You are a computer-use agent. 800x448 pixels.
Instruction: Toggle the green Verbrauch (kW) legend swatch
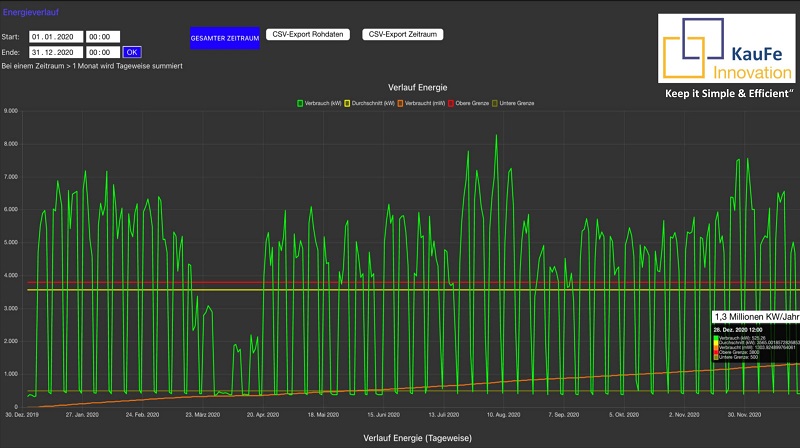click(301, 103)
